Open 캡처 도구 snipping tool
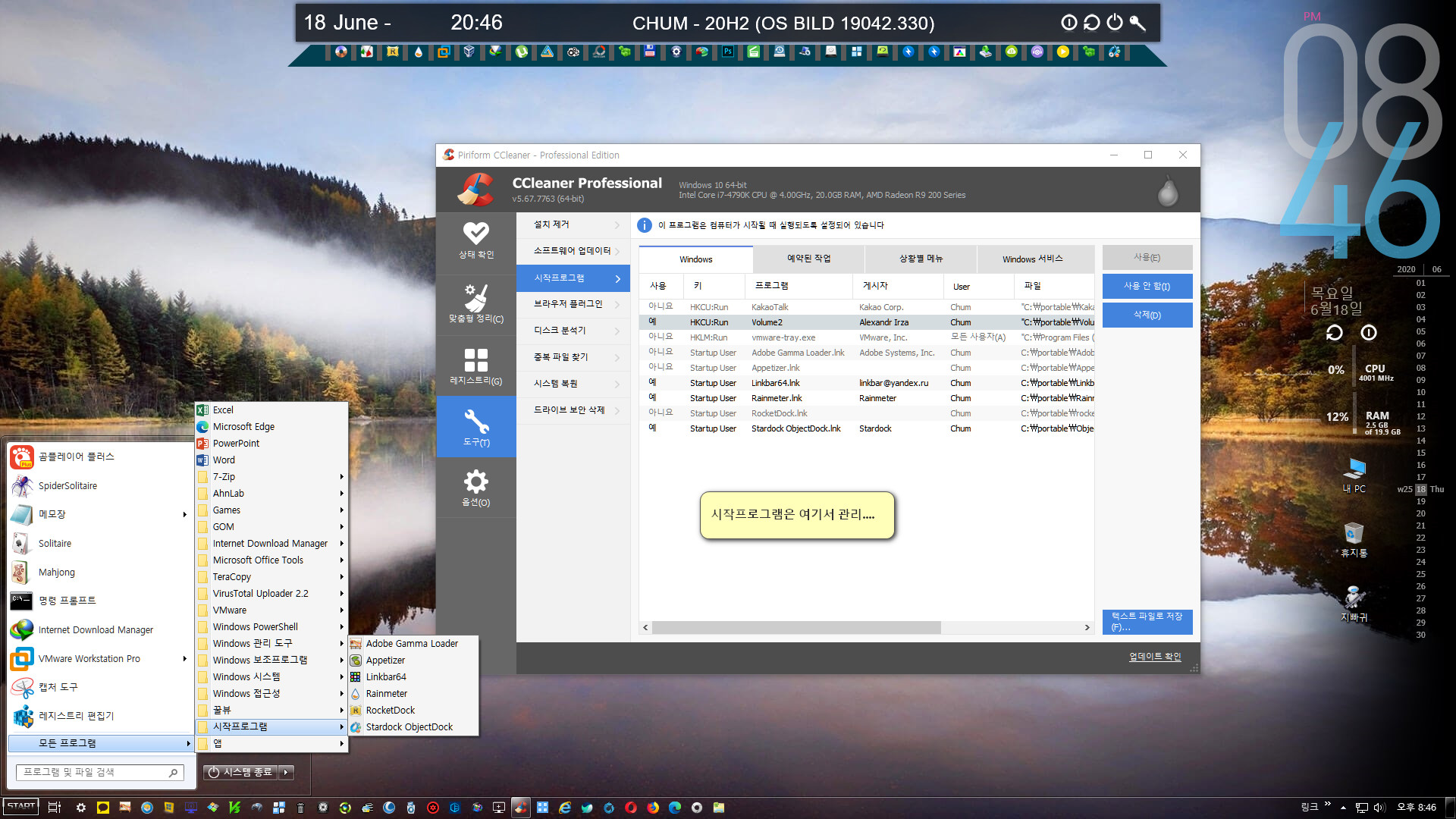Screen dimensions: 1456x819 coord(99,687)
